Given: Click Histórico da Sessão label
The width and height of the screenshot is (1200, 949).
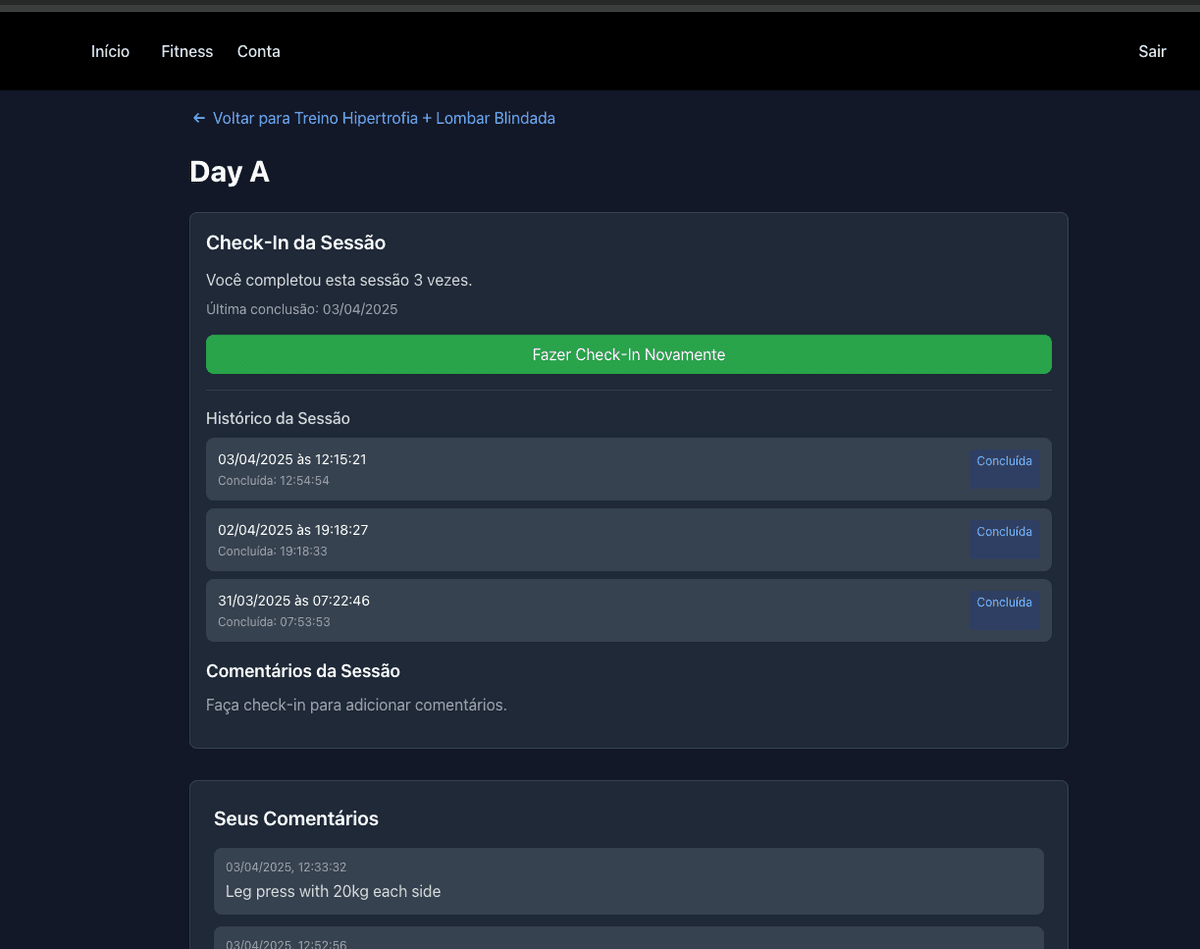Looking at the screenshot, I should (x=278, y=418).
